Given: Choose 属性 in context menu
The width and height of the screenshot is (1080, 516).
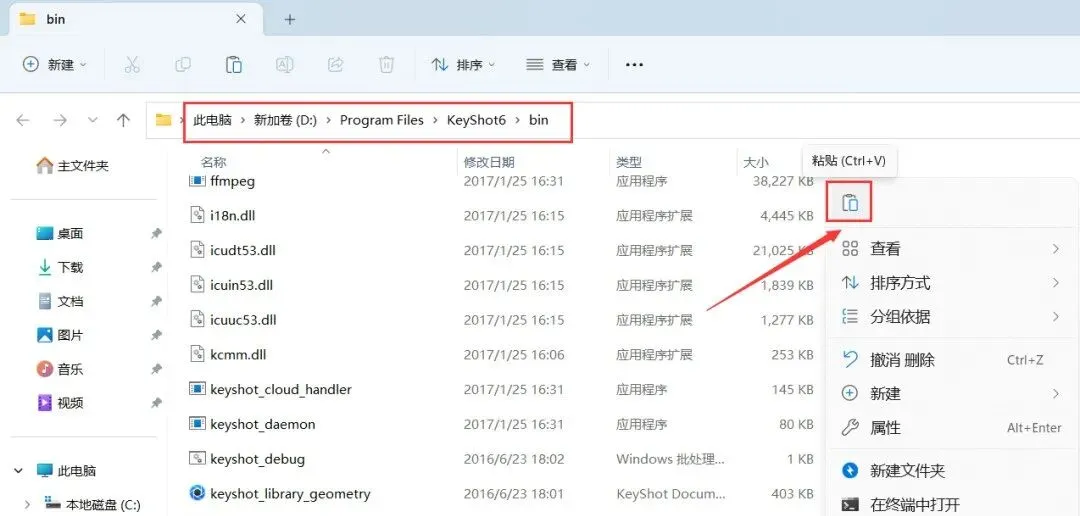Looking at the screenshot, I should tap(952, 428).
